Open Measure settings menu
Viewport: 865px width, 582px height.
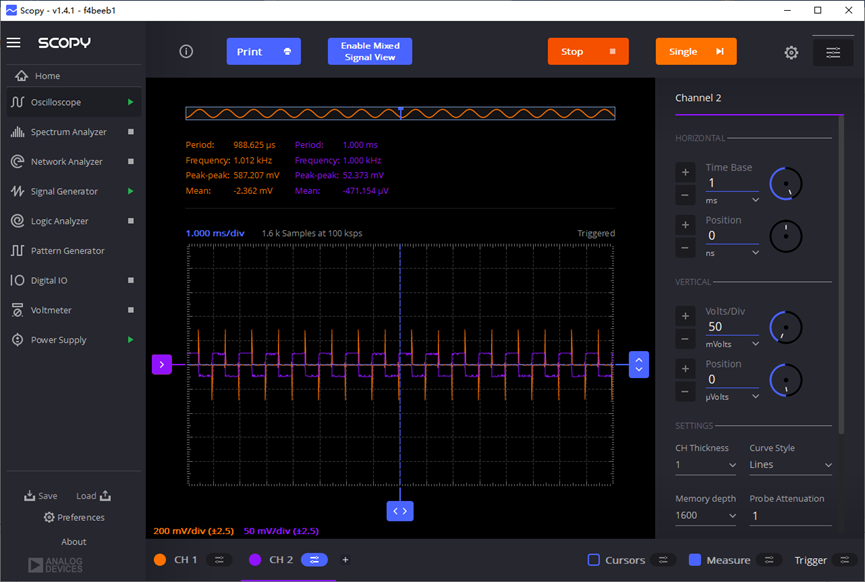(769, 560)
